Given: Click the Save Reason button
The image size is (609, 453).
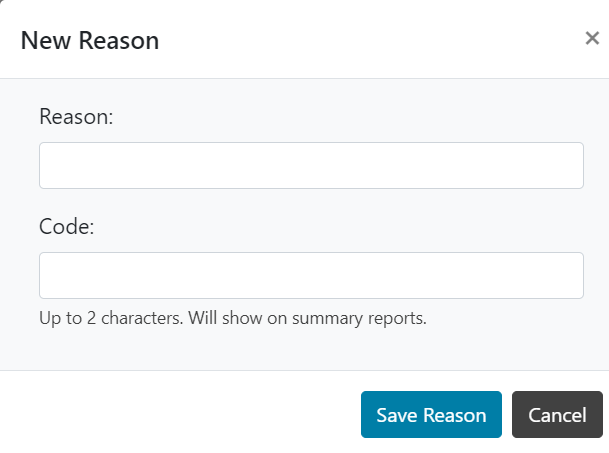Looking at the screenshot, I should pyautogui.click(x=431, y=415).
